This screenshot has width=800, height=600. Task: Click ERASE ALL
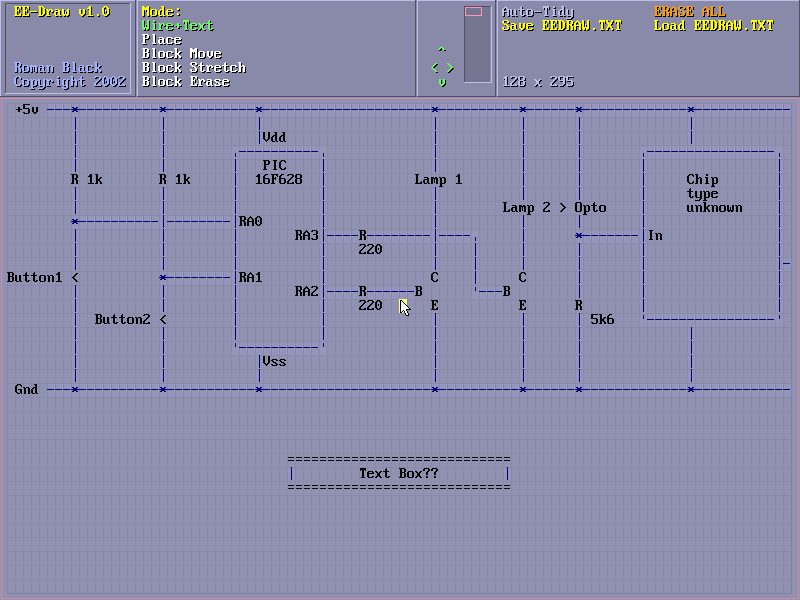pyautogui.click(x=690, y=12)
